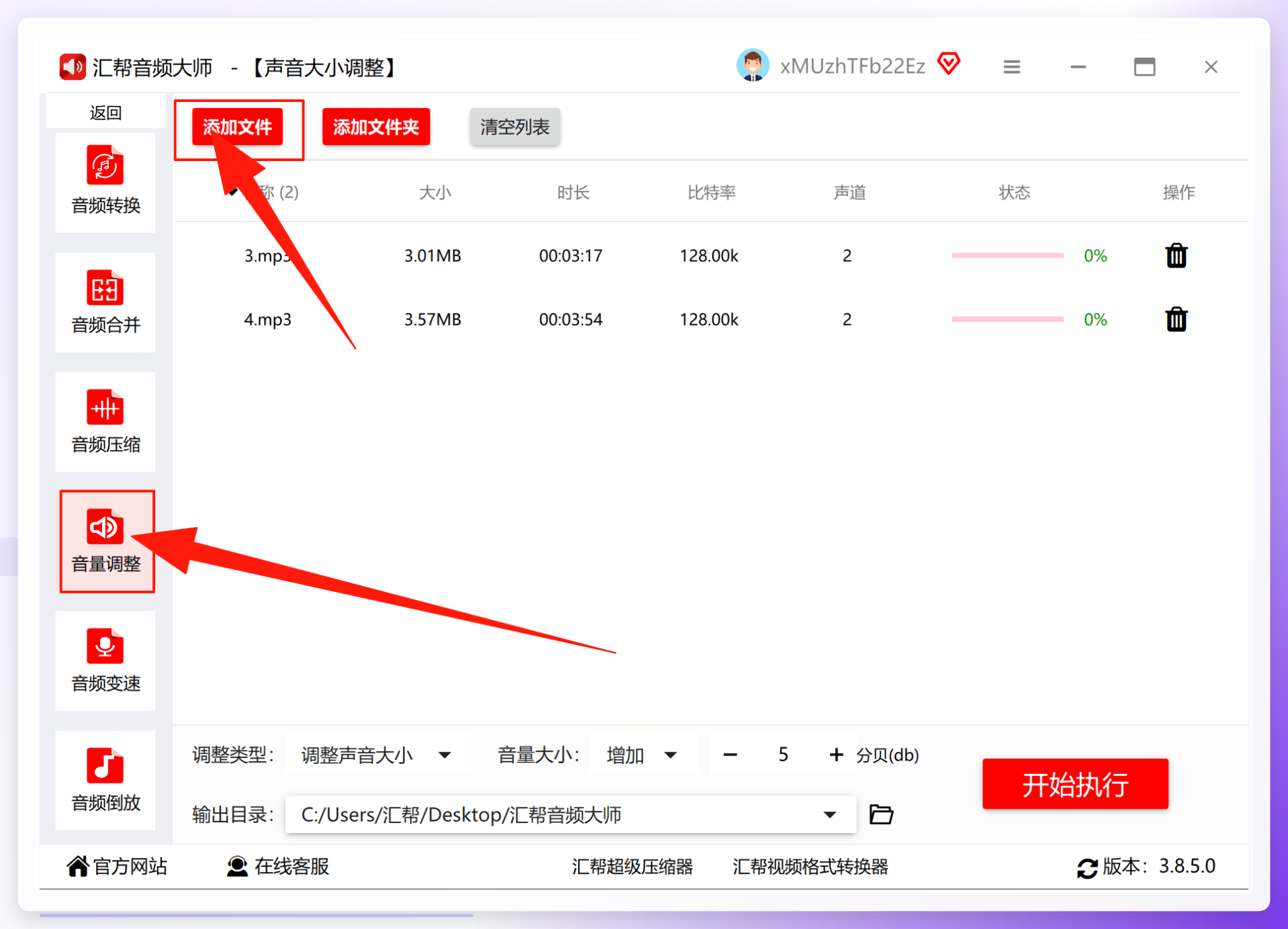Click the 00:03:54 duration cell

[x=571, y=320]
